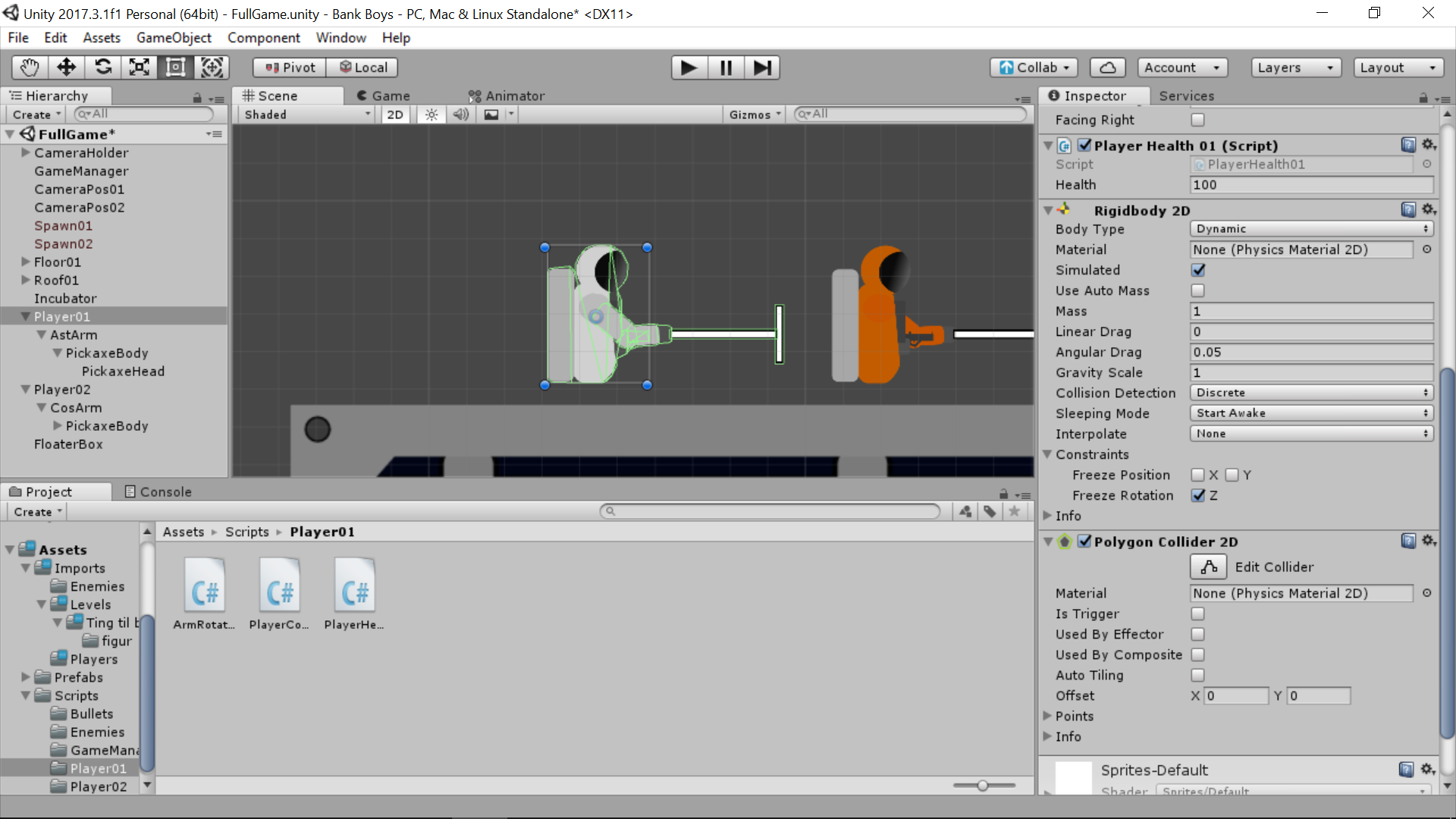The height and width of the screenshot is (819, 1456).
Task: Open the Layers dropdown
Action: click(x=1296, y=67)
